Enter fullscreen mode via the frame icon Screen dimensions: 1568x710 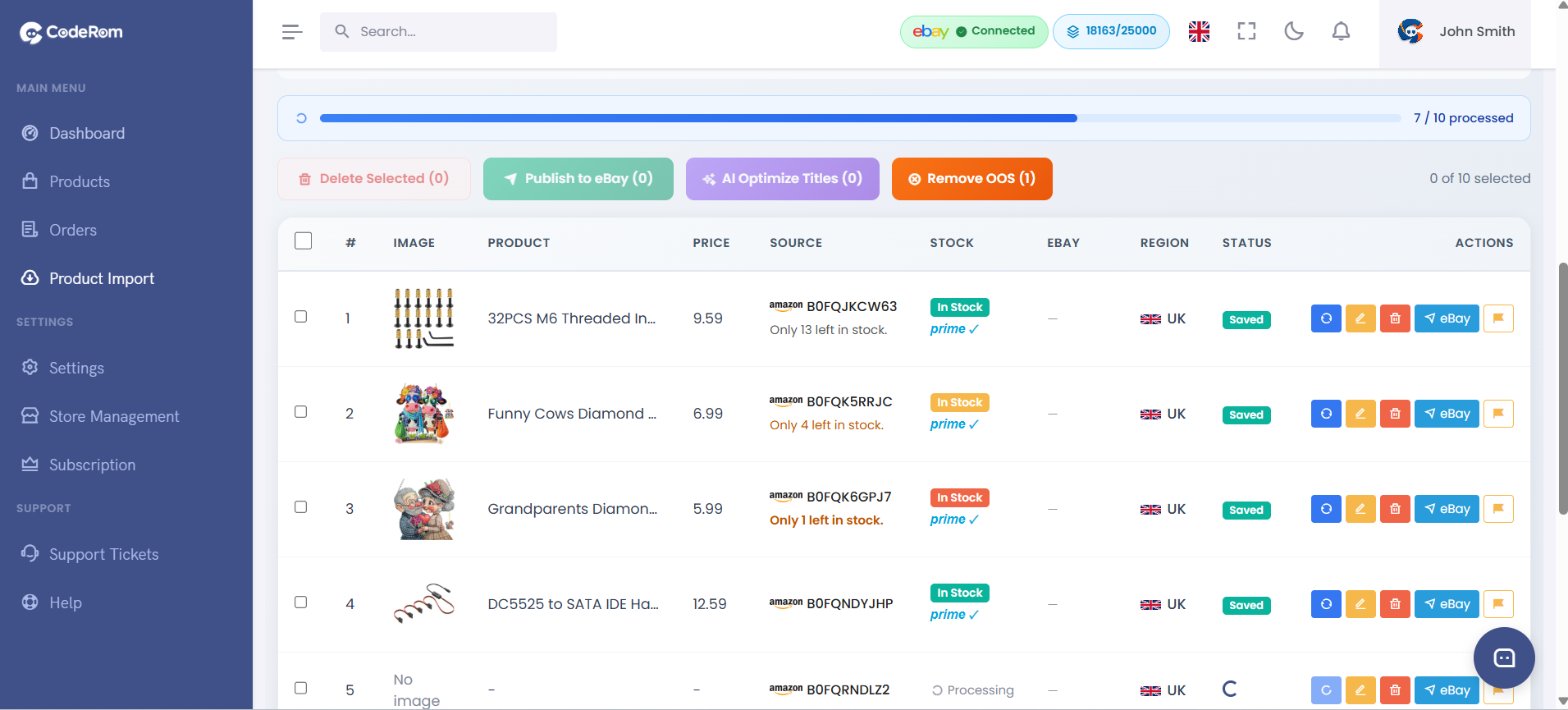click(1246, 31)
